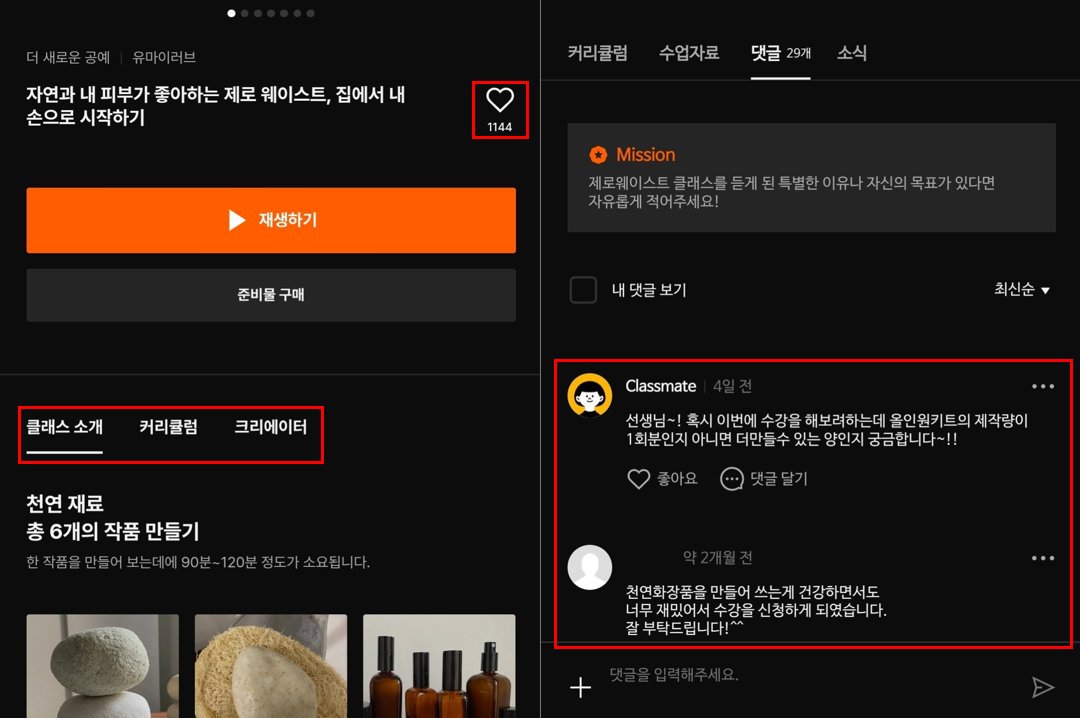Switch to the 크리에이터 tab

271,427
